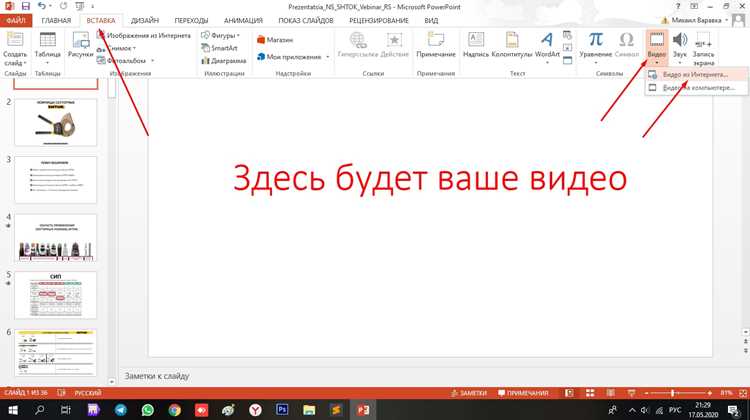The height and width of the screenshot is (420, 750).
Task: Click Создать слайд icon
Action: (15, 40)
